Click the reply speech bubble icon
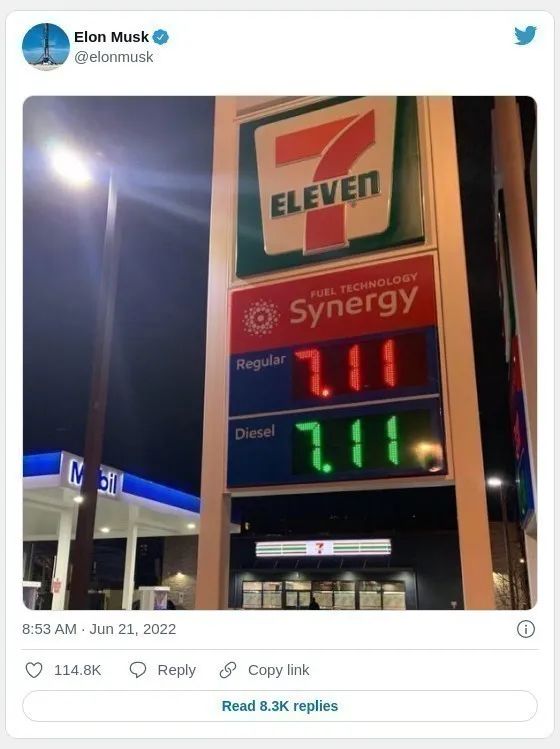Image resolution: width=560 pixels, height=749 pixels. (x=138, y=670)
